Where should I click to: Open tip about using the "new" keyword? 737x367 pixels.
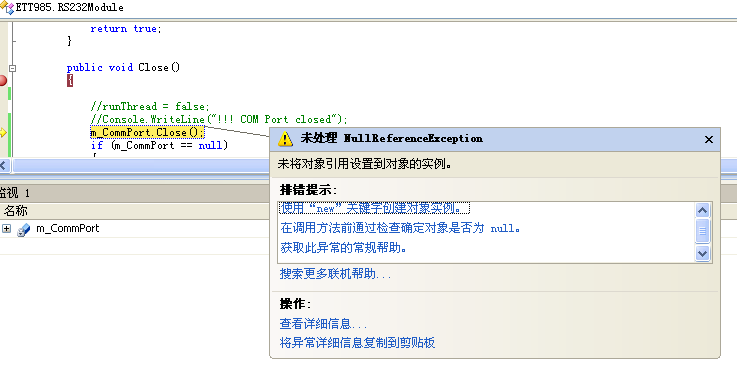(x=375, y=208)
